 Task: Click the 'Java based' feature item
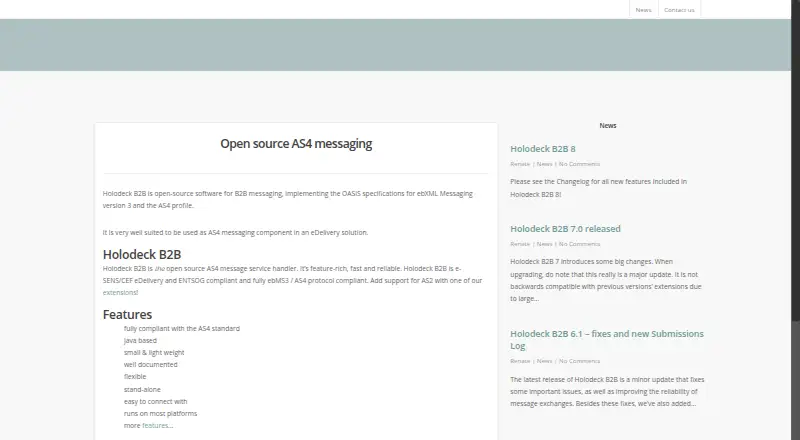pyautogui.click(x=140, y=340)
